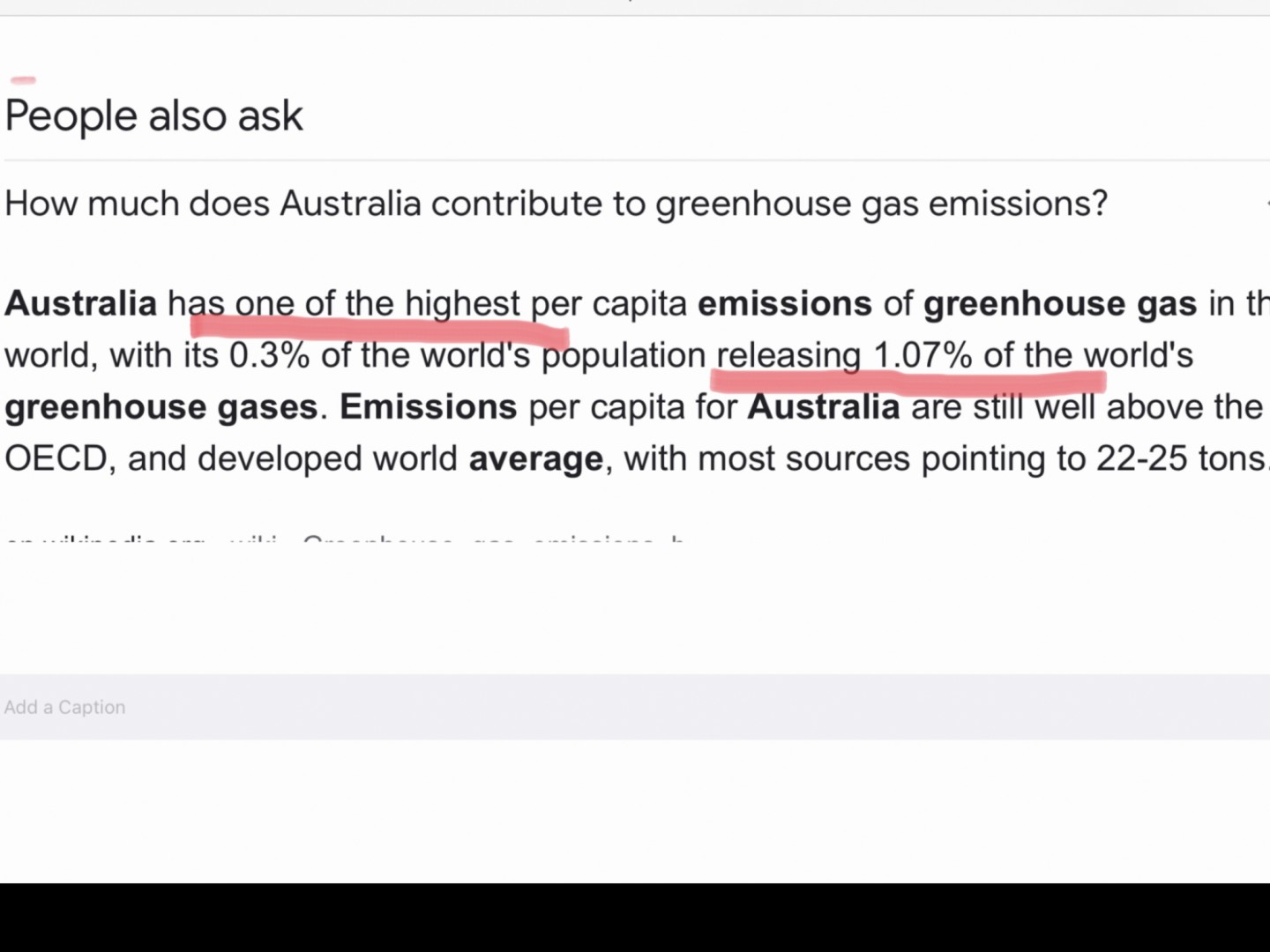Click the '22-25 tons' text
The height and width of the screenshot is (952, 1270).
click(1180, 458)
